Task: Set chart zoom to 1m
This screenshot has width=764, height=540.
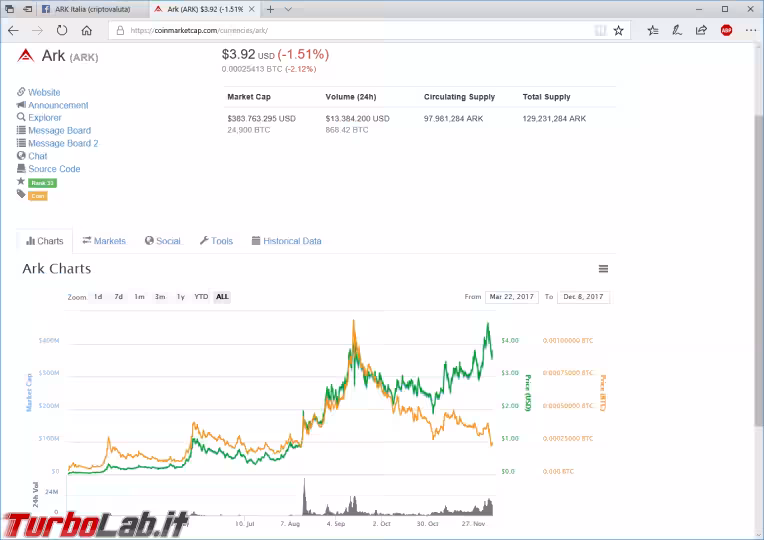Action: click(x=139, y=297)
